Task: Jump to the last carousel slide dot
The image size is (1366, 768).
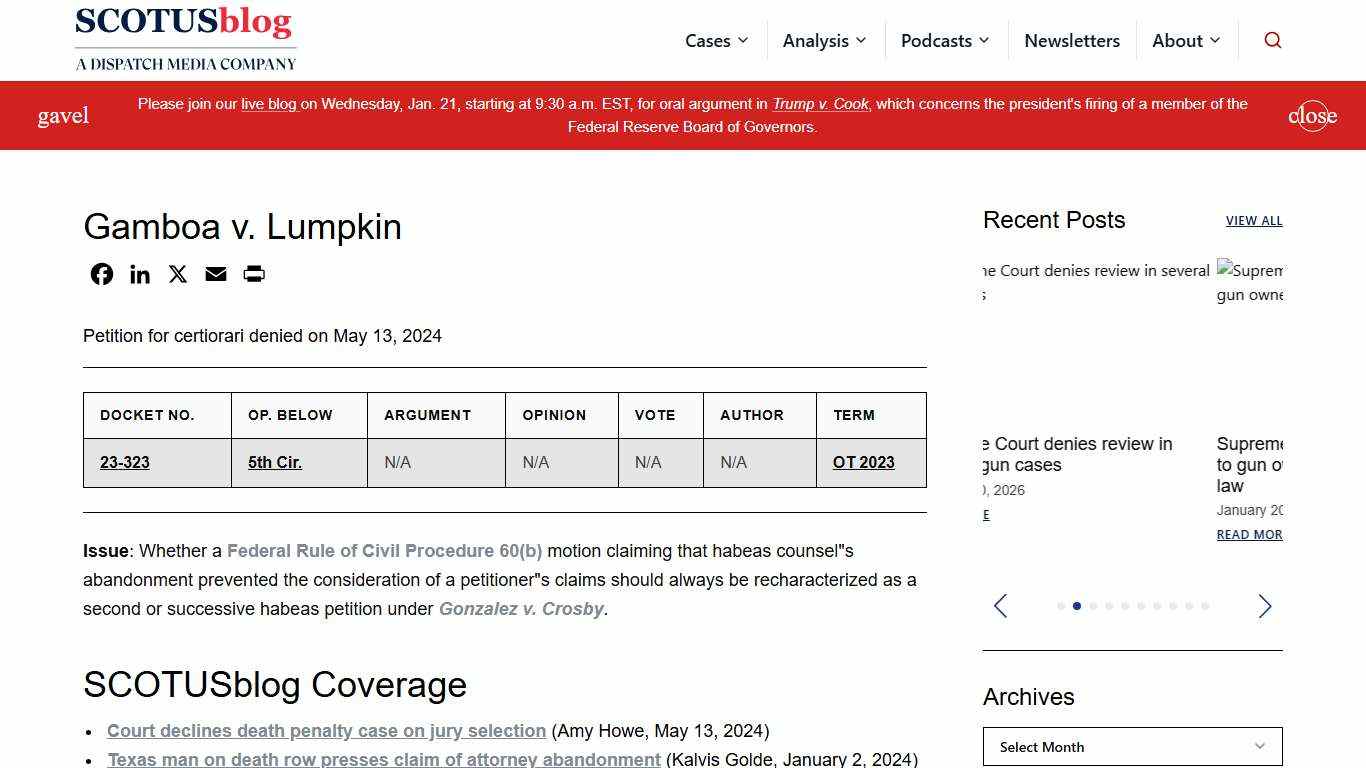Action: [1205, 606]
